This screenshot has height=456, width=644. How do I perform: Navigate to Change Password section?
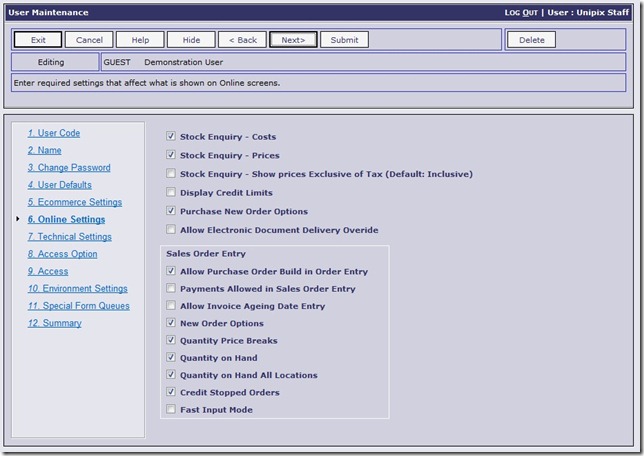click(x=69, y=168)
